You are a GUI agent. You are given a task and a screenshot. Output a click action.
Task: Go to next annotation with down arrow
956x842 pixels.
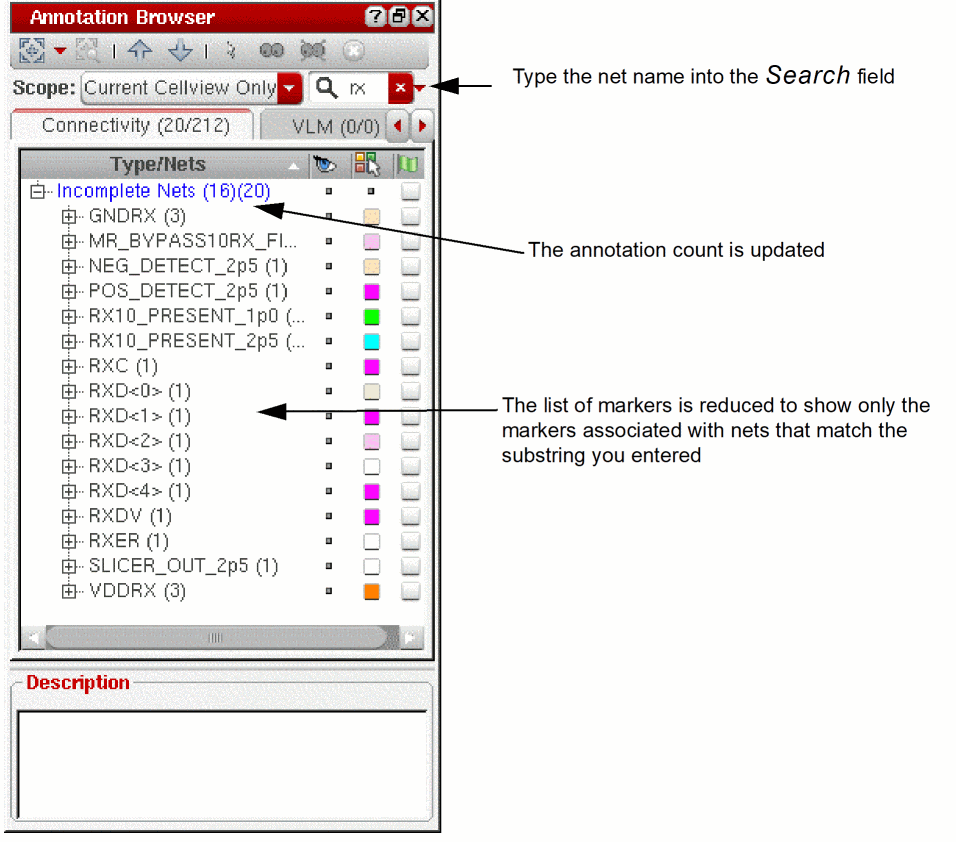[x=180, y=50]
